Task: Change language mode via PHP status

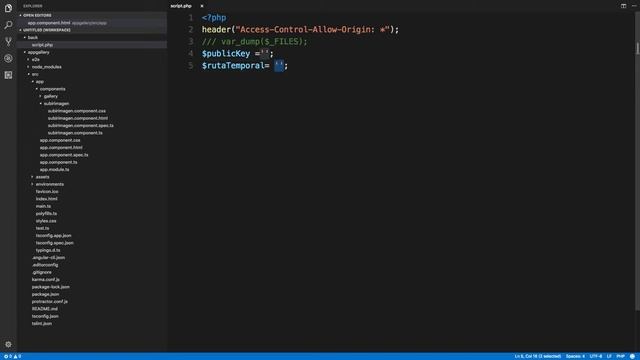Action: pyautogui.click(x=620, y=356)
